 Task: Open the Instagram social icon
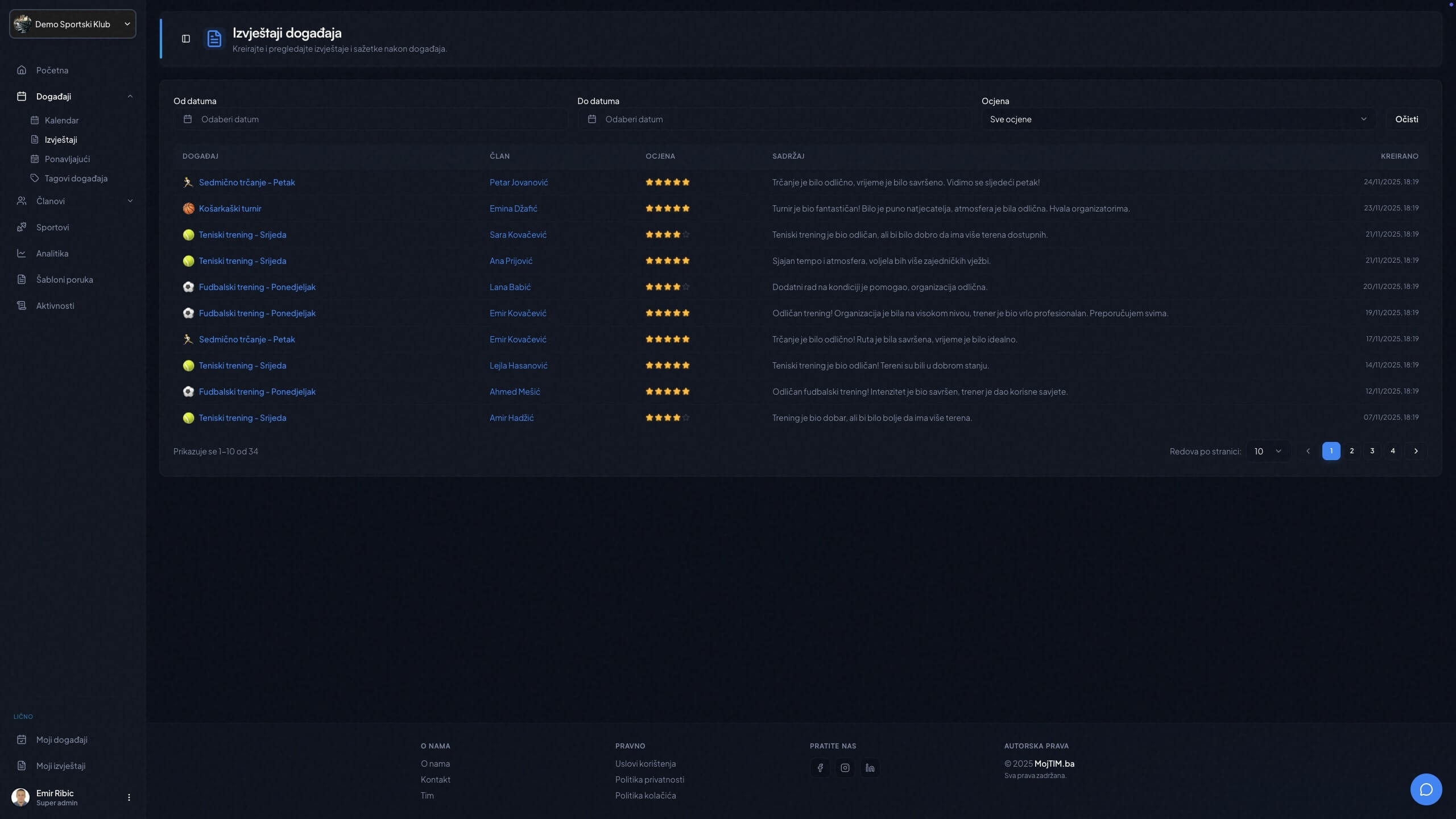(845, 768)
